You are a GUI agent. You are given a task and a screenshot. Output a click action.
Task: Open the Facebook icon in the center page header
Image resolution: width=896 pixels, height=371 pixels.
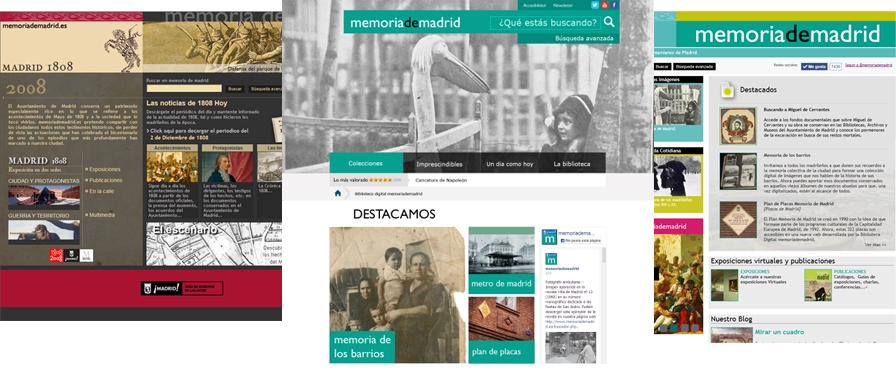[614, 5]
